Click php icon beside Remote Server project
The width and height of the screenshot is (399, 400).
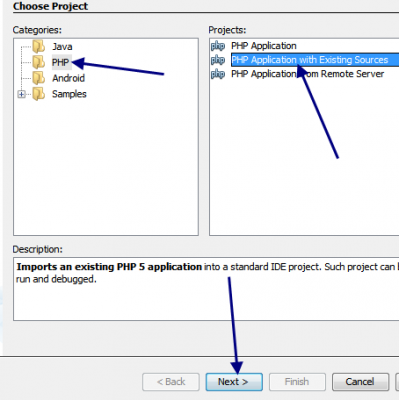click(218, 74)
